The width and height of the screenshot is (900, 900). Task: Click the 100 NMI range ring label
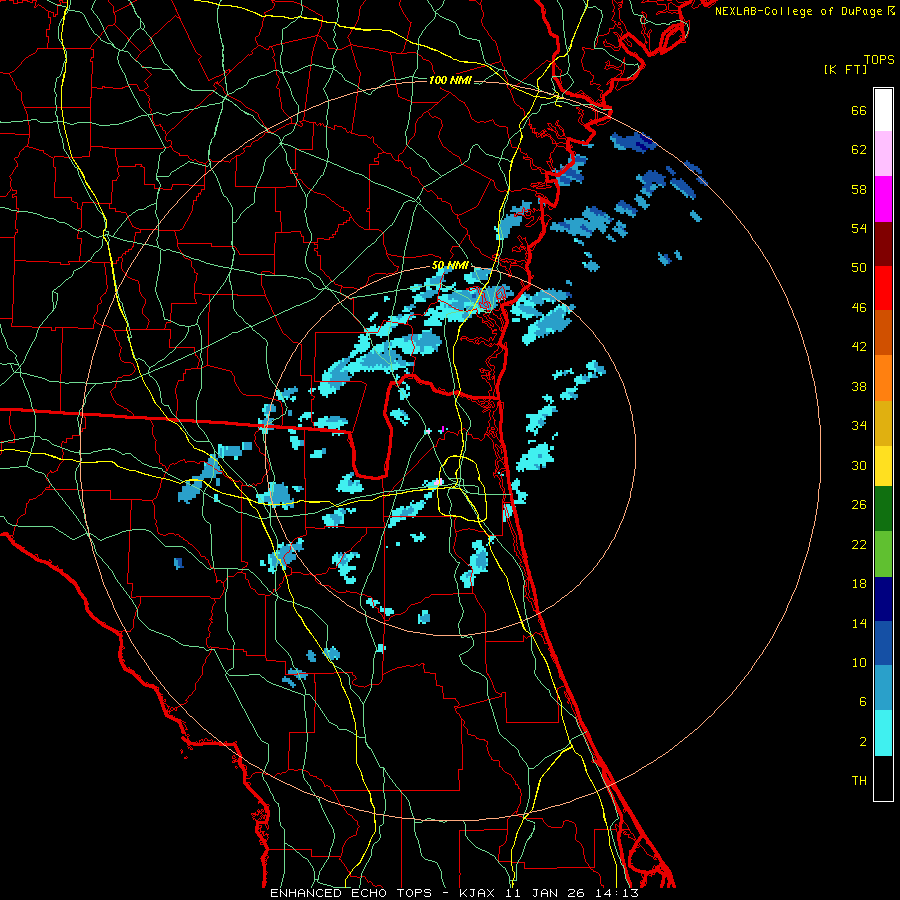pyautogui.click(x=450, y=80)
